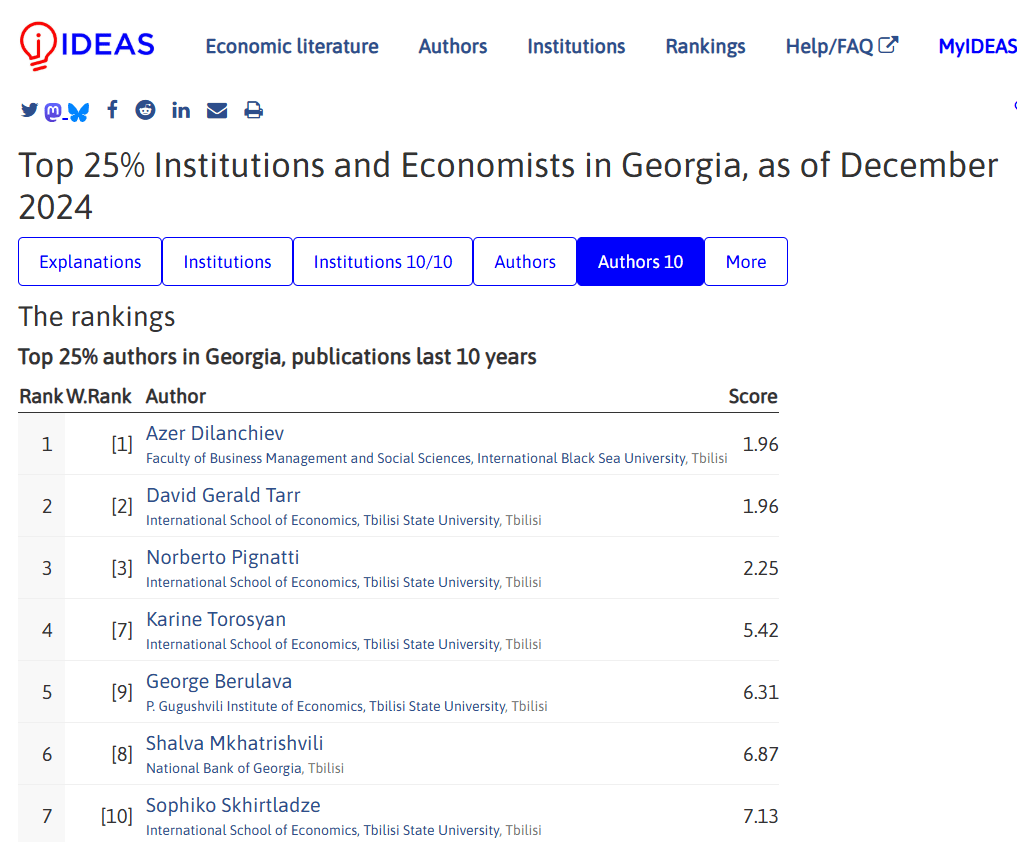Open Azer Dilanchiev author page
Image resolution: width=1017 pixels, height=842 pixels.
point(215,433)
